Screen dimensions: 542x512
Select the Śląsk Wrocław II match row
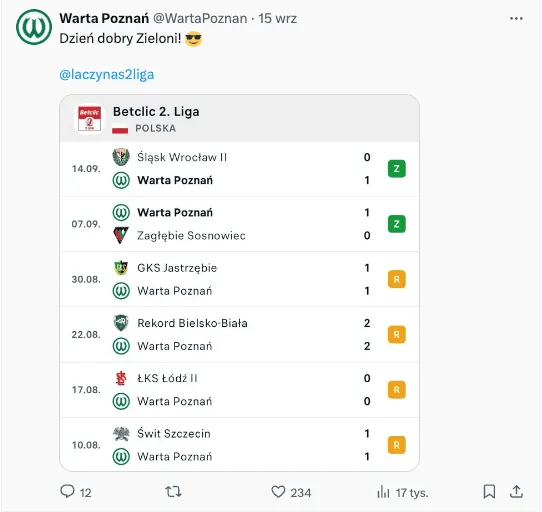click(239, 169)
